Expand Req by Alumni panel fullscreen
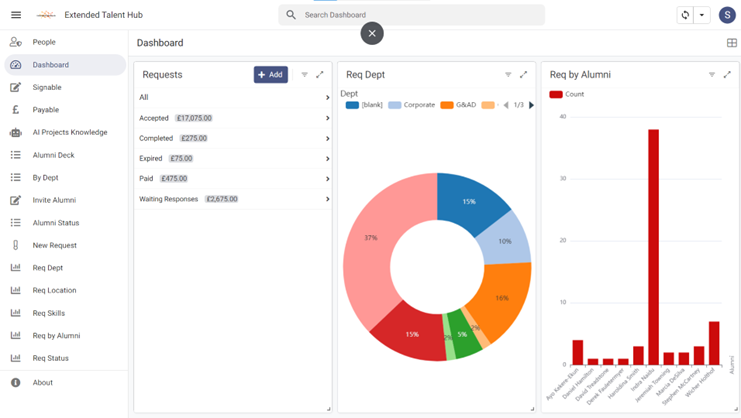This screenshot has width=741, height=418. [x=727, y=75]
